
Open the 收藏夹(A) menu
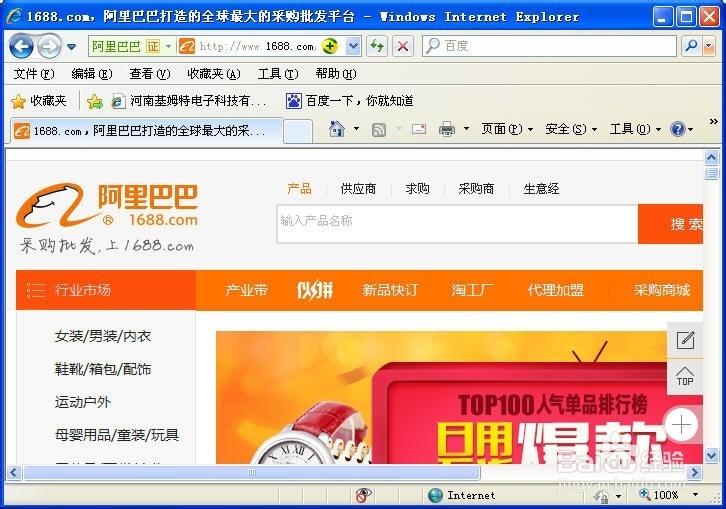pos(213,74)
